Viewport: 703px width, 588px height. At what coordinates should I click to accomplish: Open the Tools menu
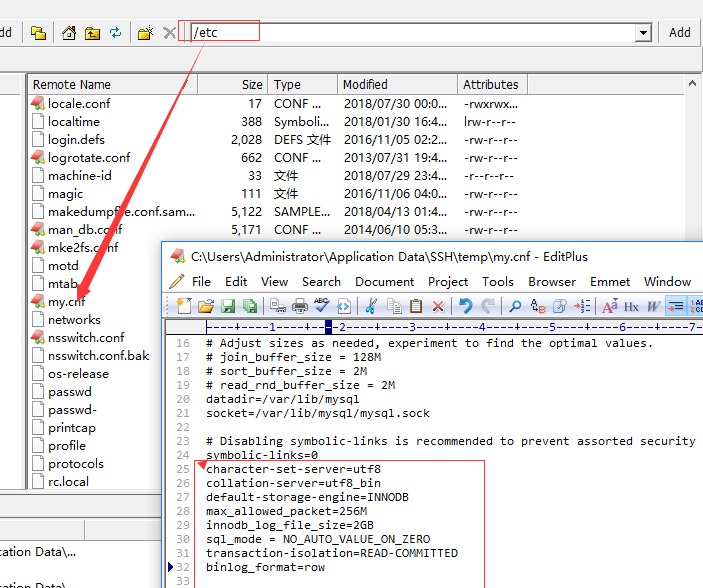click(498, 282)
